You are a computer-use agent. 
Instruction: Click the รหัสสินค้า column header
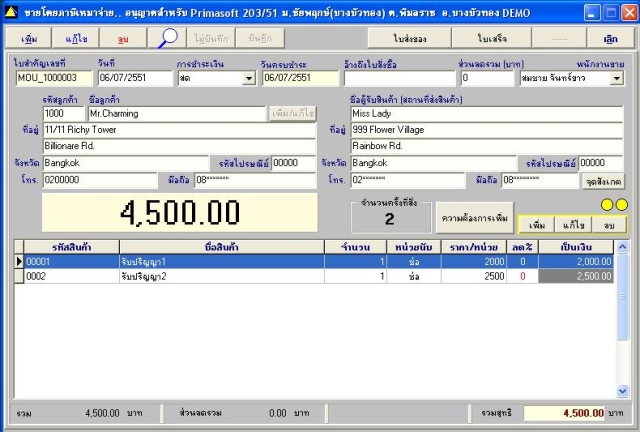coord(71,247)
